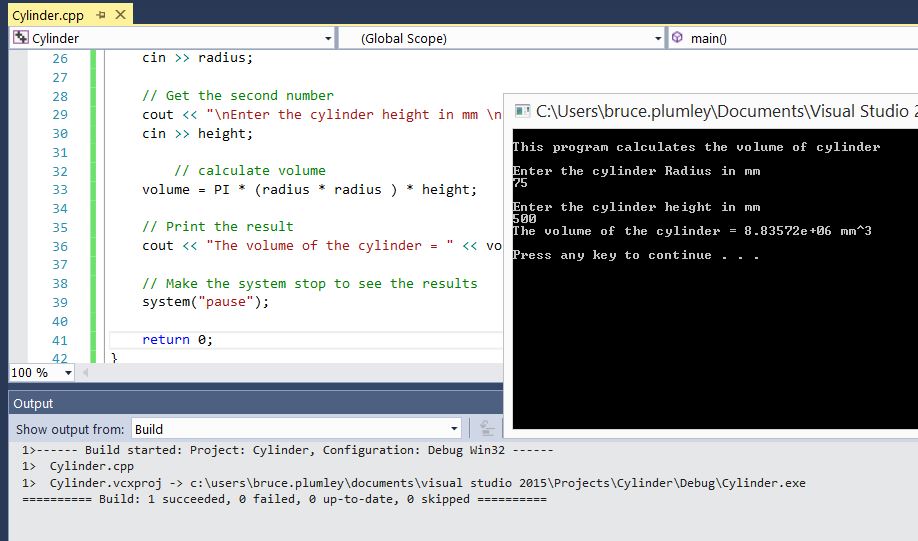The height and width of the screenshot is (541, 918).
Task: Toggle the pin on Cylinder.cpp tab
Action: (102, 16)
